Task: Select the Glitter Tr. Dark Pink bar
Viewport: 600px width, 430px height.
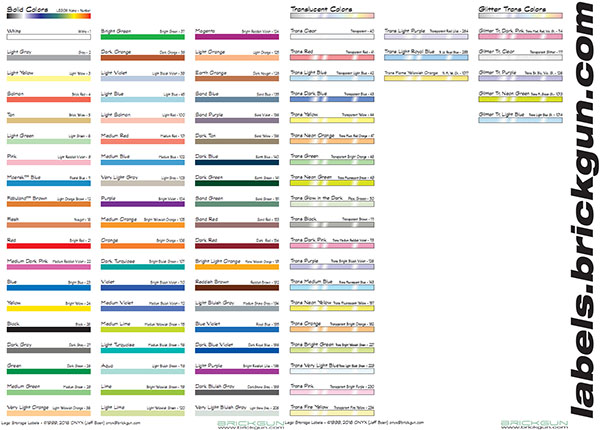Action: point(520,37)
